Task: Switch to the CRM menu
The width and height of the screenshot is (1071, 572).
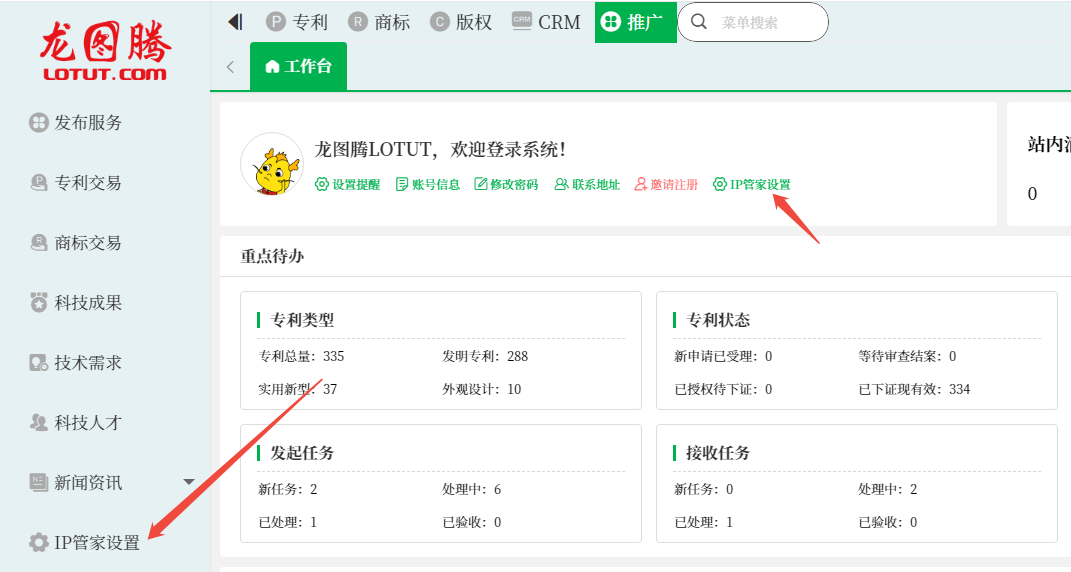Action: (x=546, y=22)
